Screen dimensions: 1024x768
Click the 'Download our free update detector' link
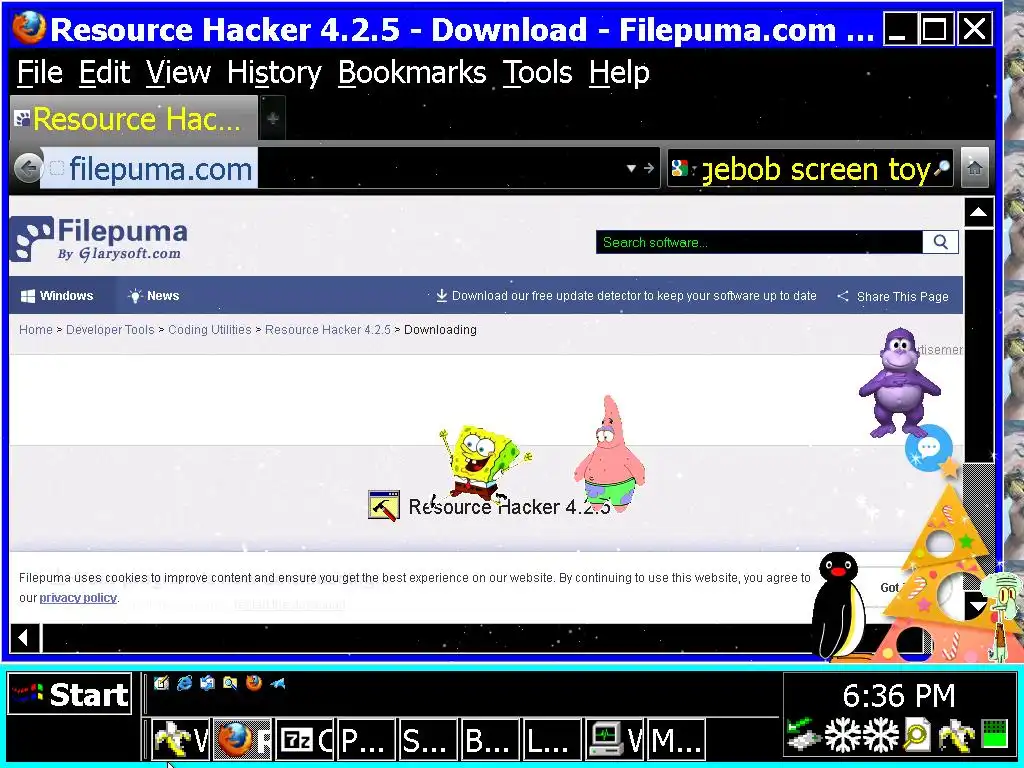pos(626,296)
